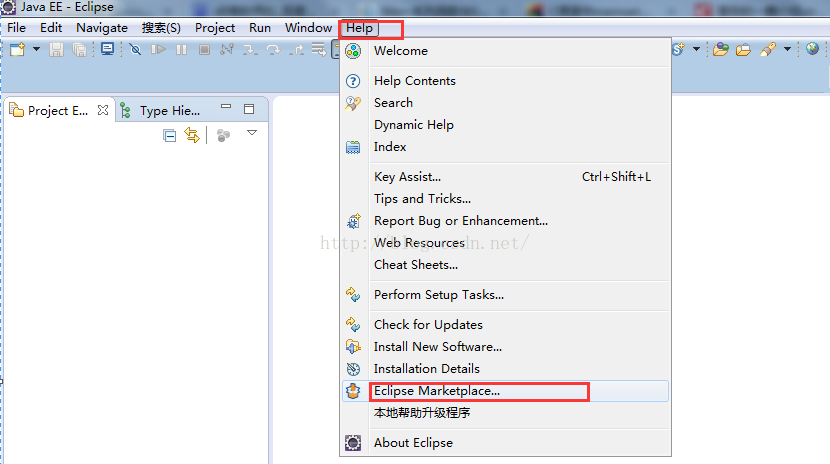Open the New wizard dropdown arrow
This screenshot has width=830, height=464.
click(x=37, y=49)
